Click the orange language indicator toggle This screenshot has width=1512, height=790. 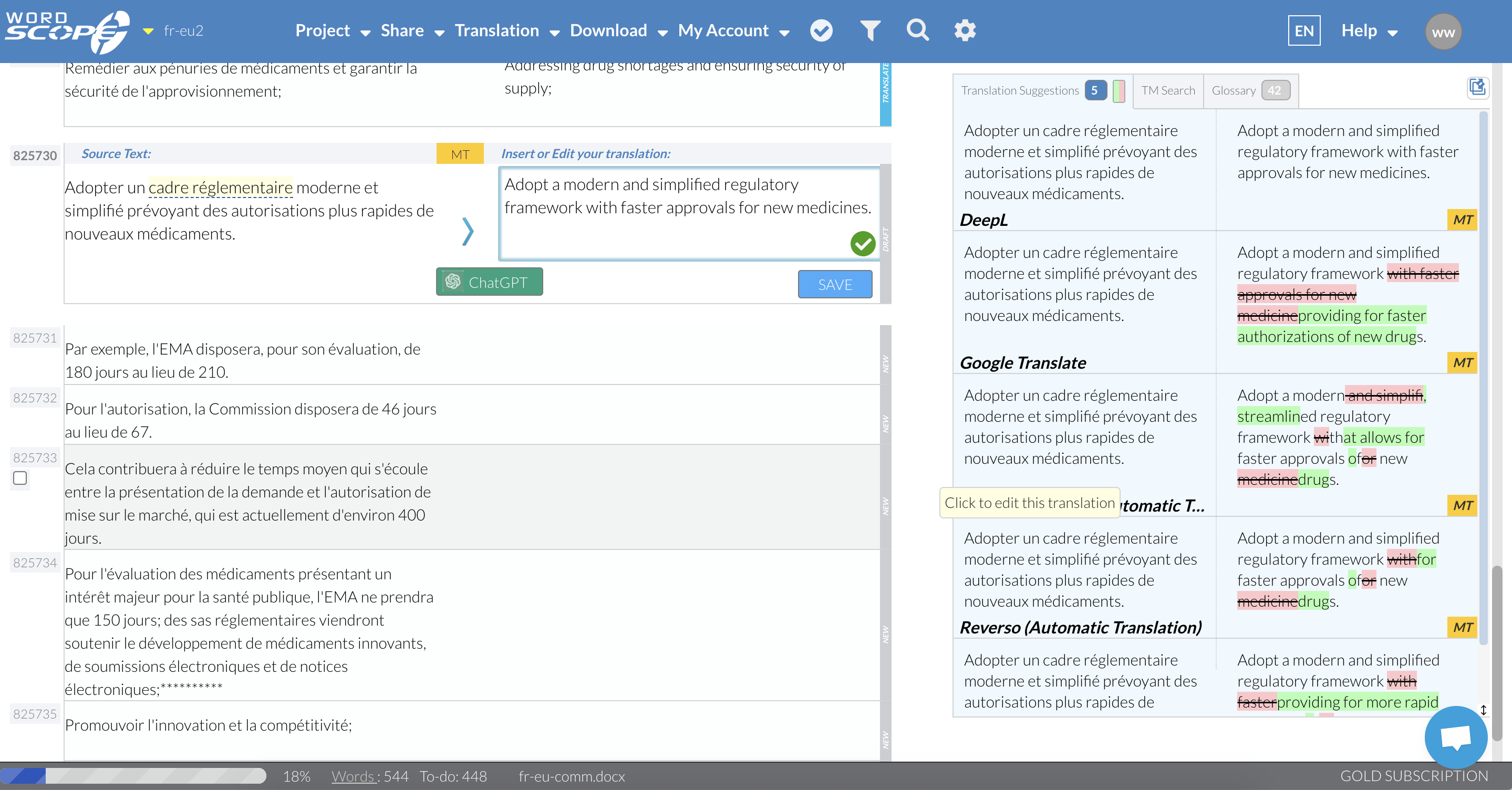(x=149, y=30)
